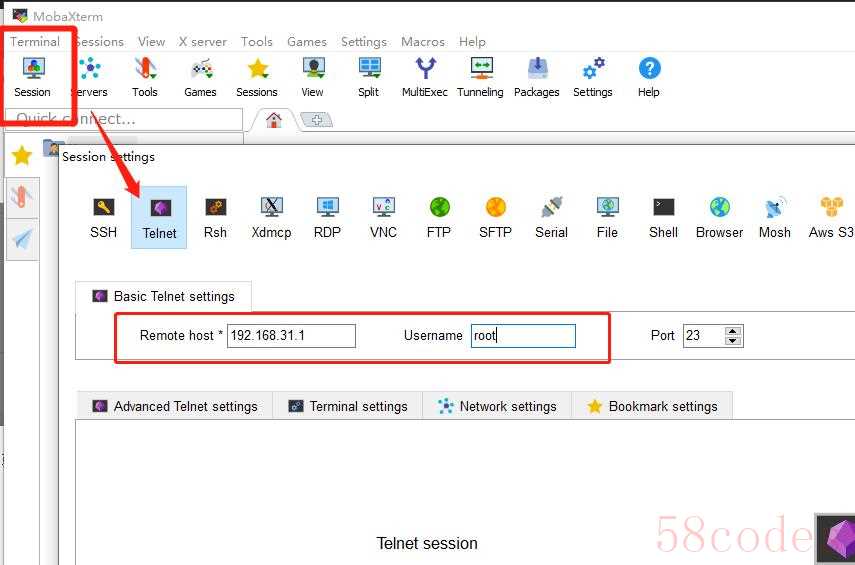Activate the Split toolbar button
The image size is (855, 565).
[x=369, y=77]
